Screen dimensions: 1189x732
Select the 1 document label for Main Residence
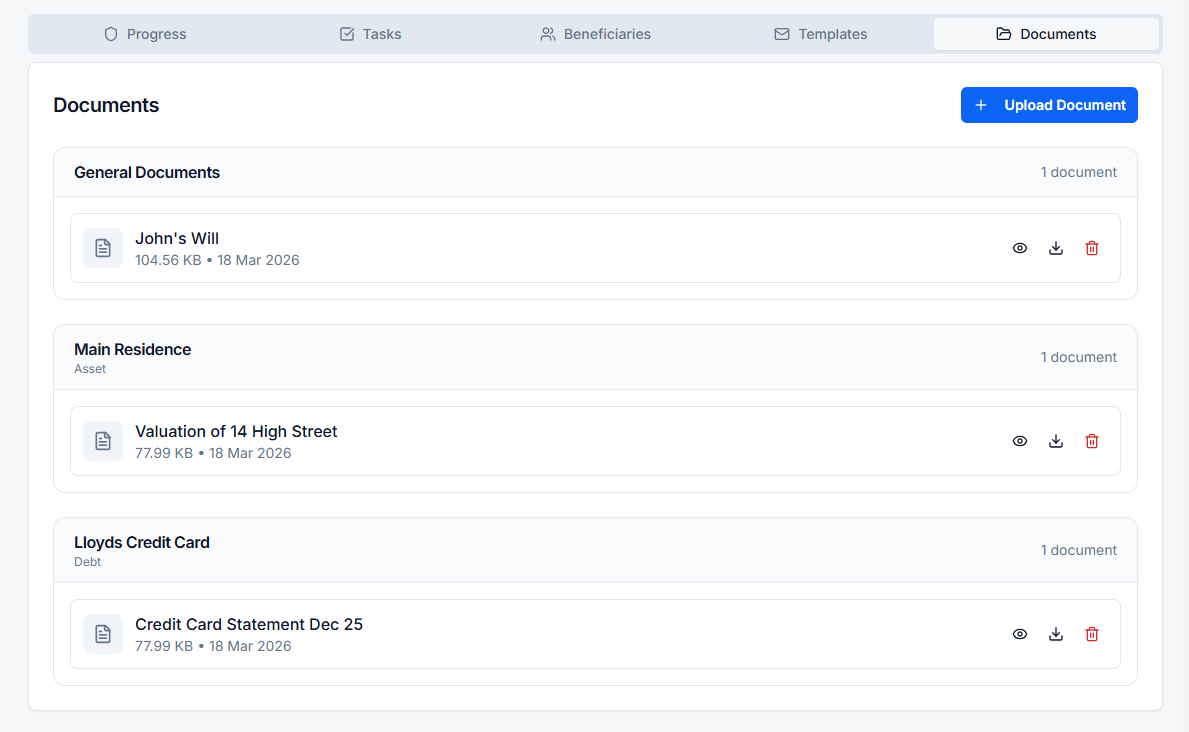[x=1079, y=356]
